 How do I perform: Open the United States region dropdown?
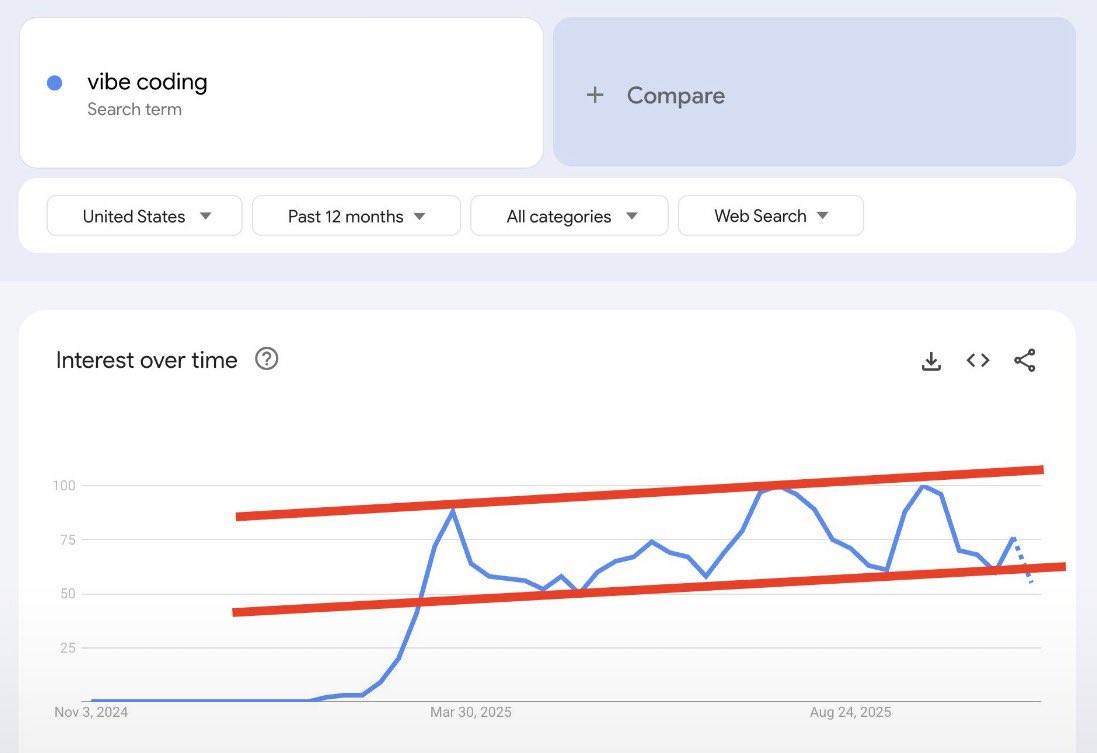pyautogui.click(x=145, y=216)
